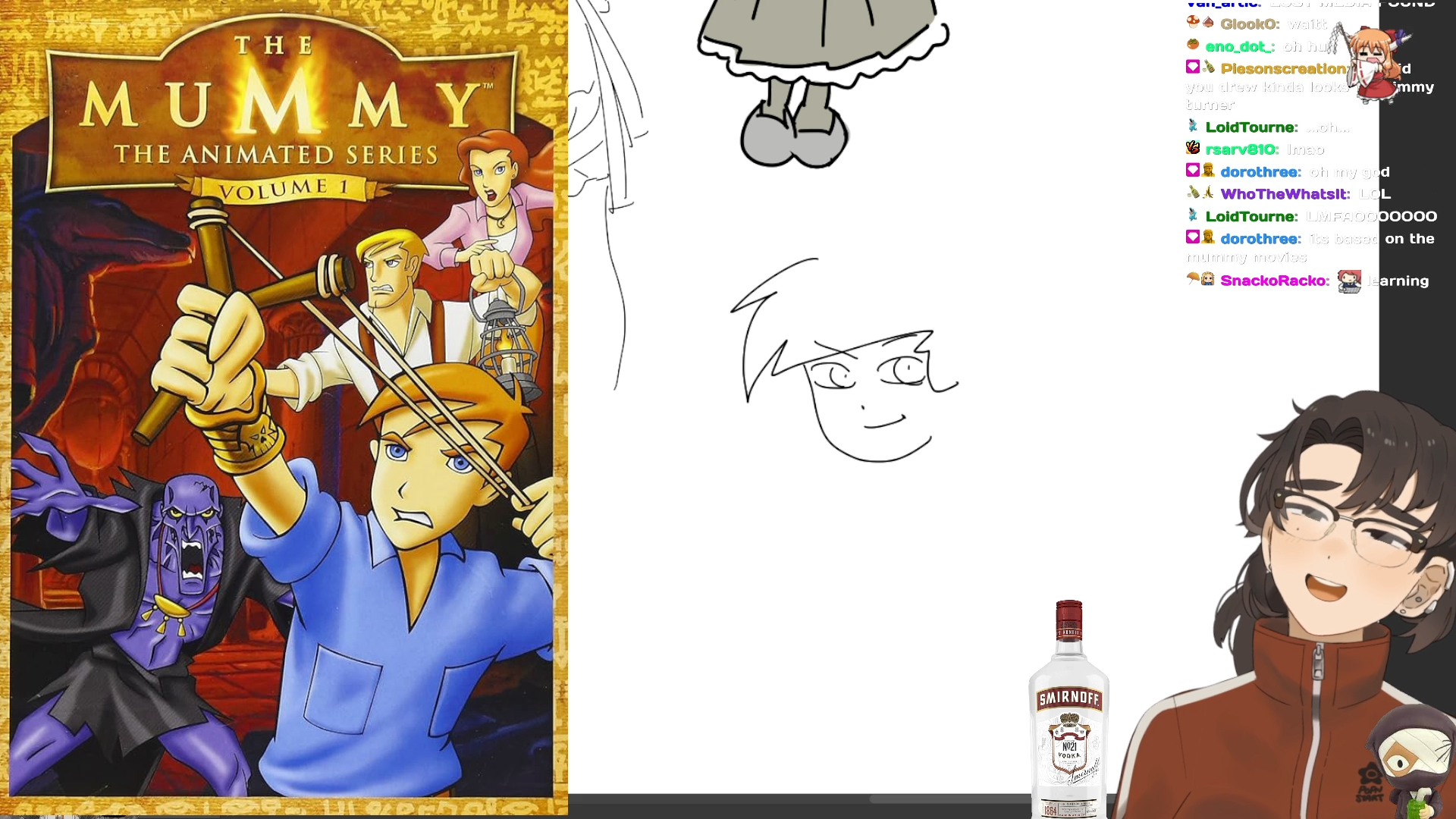Screen dimensions: 1456x819
Task: Click the chibi shrine maiden sticker
Action: (1374, 64)
